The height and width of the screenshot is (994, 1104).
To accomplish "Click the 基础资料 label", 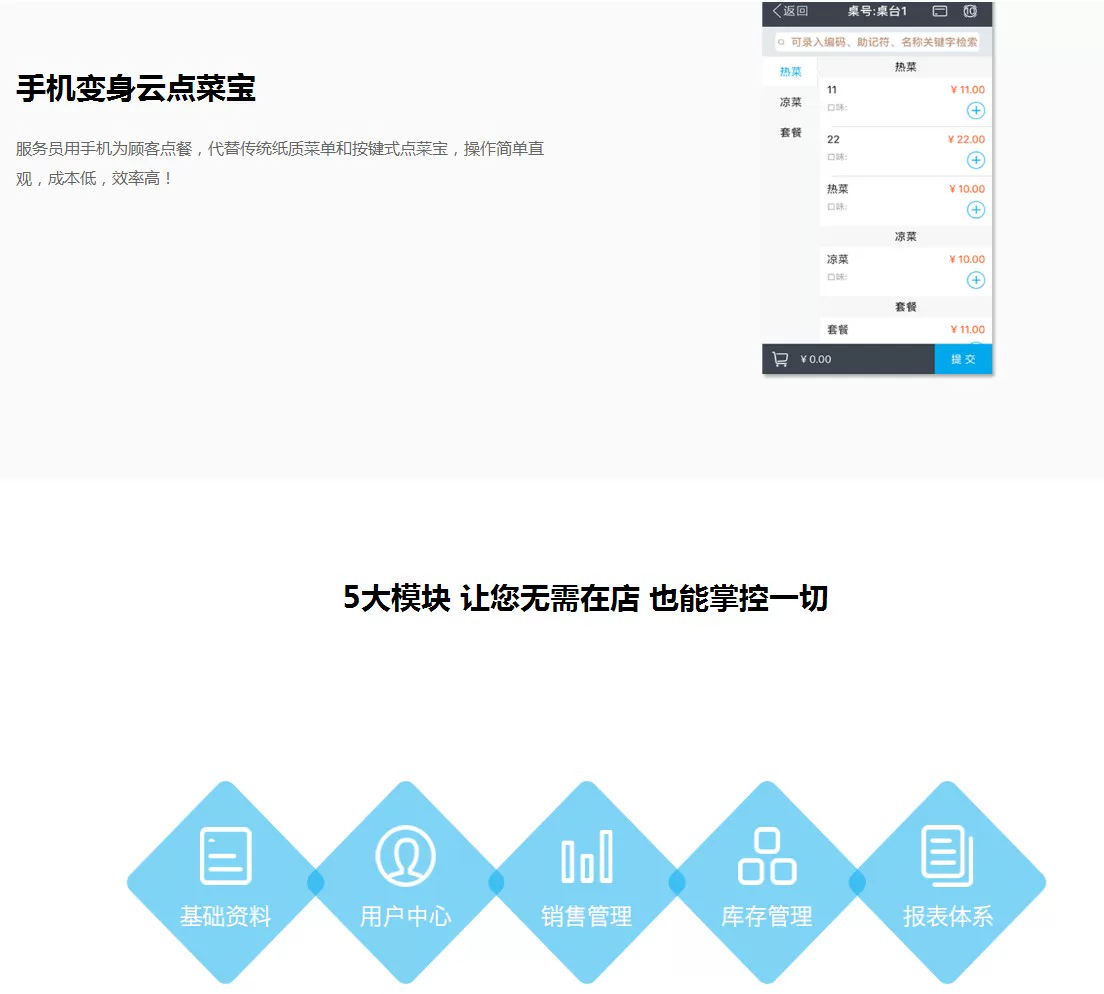I will pos(225,916).
